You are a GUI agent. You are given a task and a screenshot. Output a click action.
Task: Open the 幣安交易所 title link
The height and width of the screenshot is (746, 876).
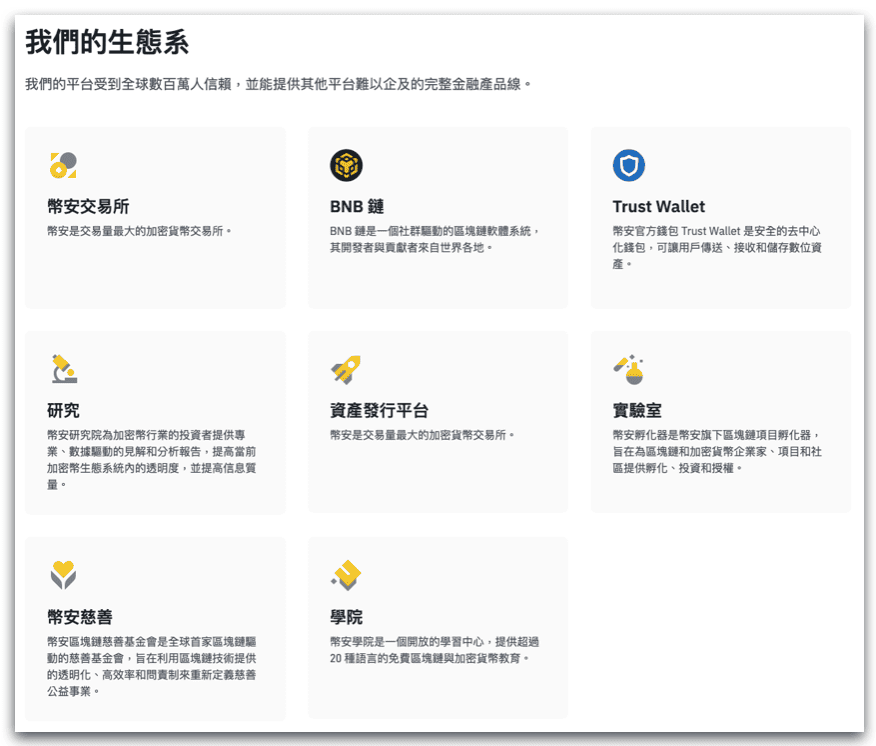click(x=88, y=207)
